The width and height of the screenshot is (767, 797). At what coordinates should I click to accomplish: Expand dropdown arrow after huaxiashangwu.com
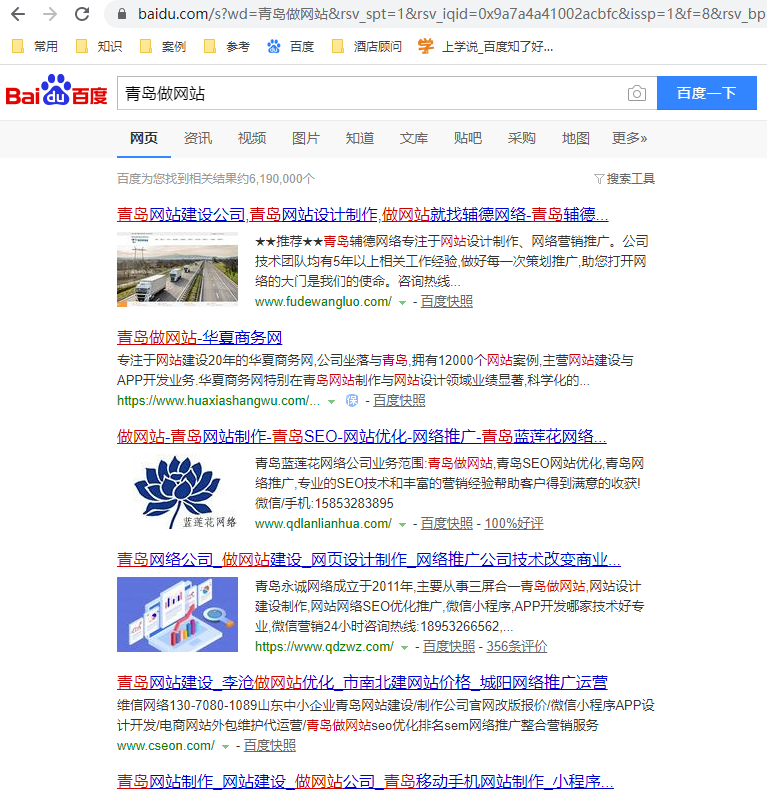pos(331,402)
